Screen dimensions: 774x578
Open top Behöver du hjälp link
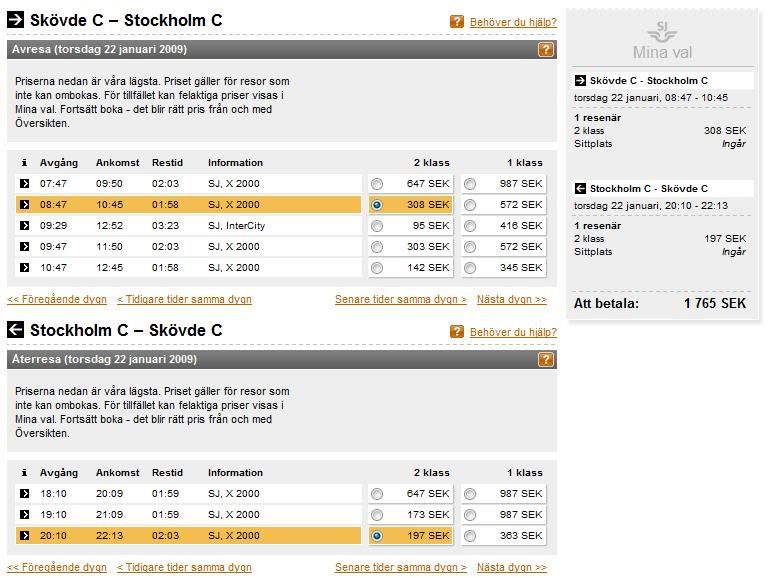click(x=513, y=22)
